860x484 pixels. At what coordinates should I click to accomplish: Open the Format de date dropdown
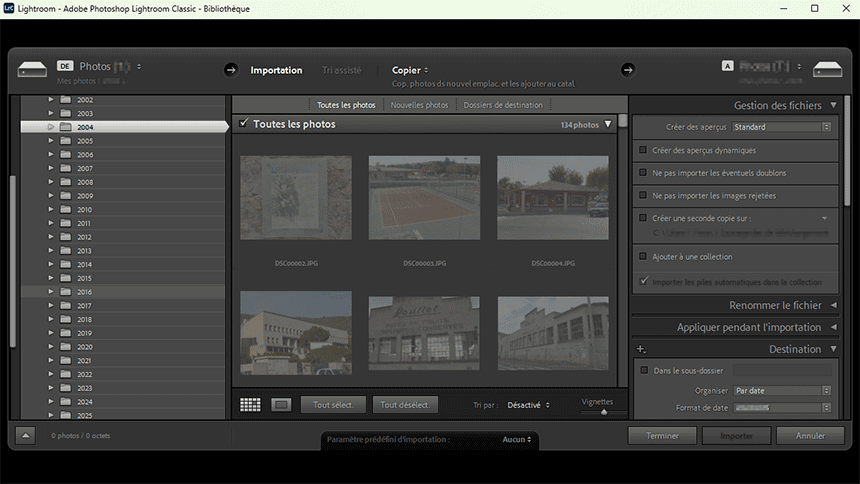(783, 408)
